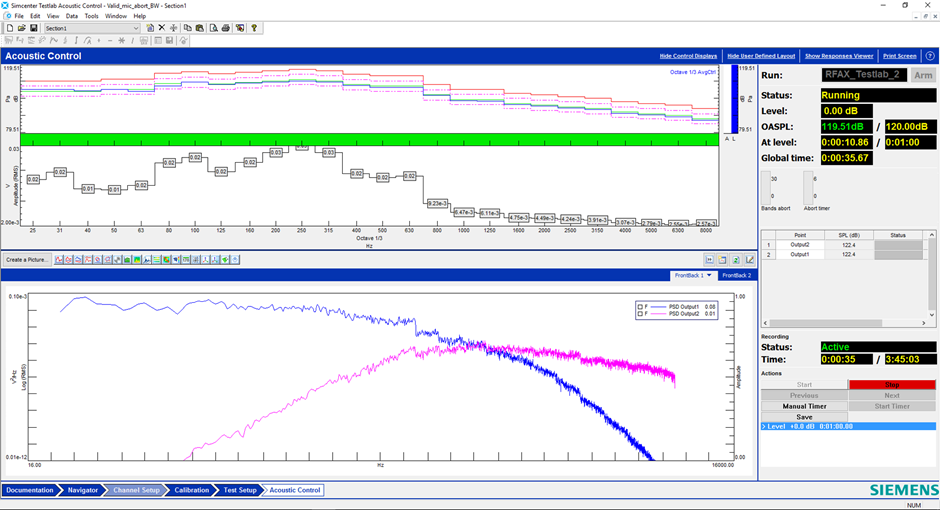Click the green geometry picture icon
This screenshot has height=510, width=940.
pyautogui.click(x=225, y=259)
